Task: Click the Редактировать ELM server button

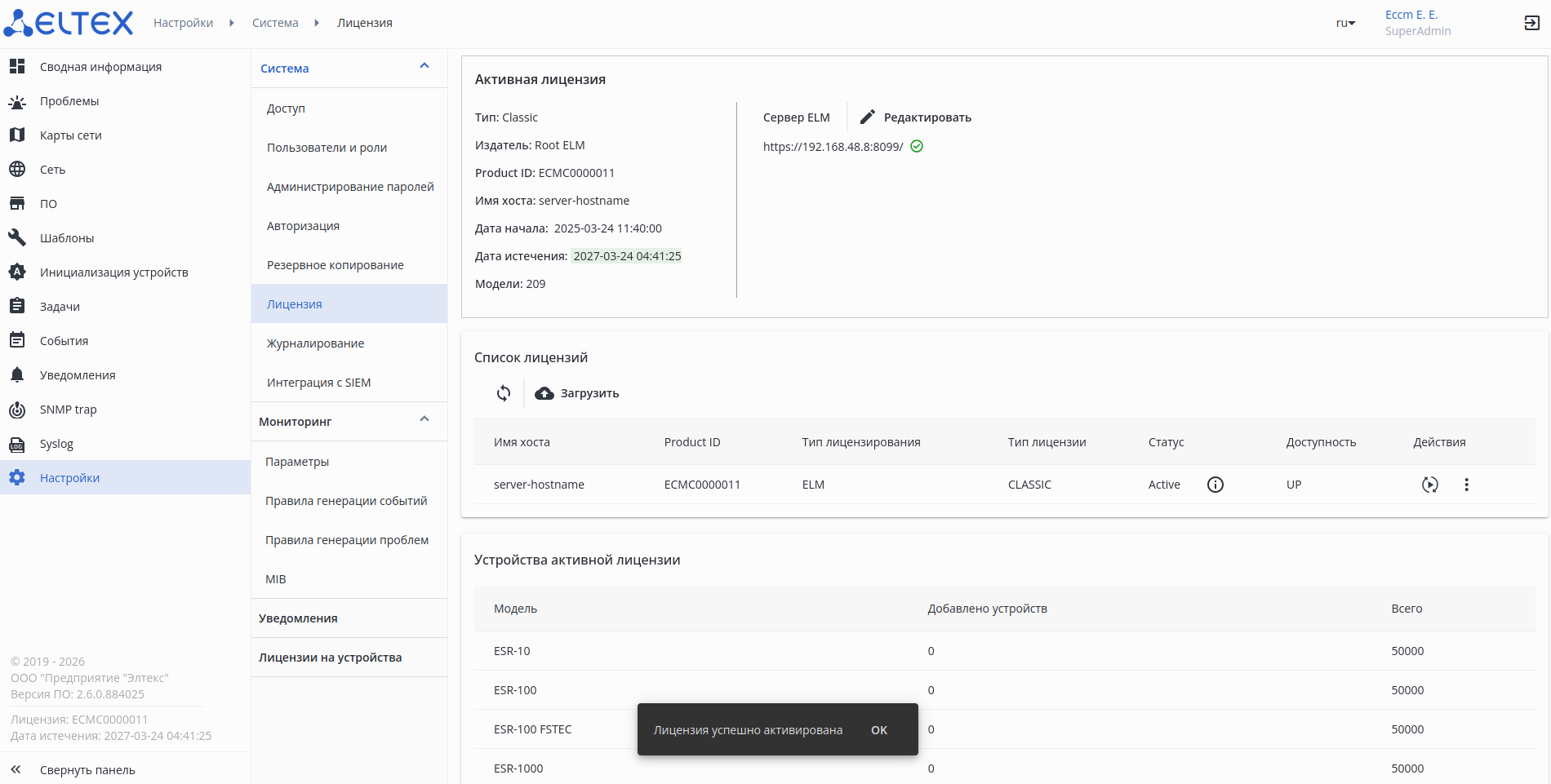Action: coord(916,117)
